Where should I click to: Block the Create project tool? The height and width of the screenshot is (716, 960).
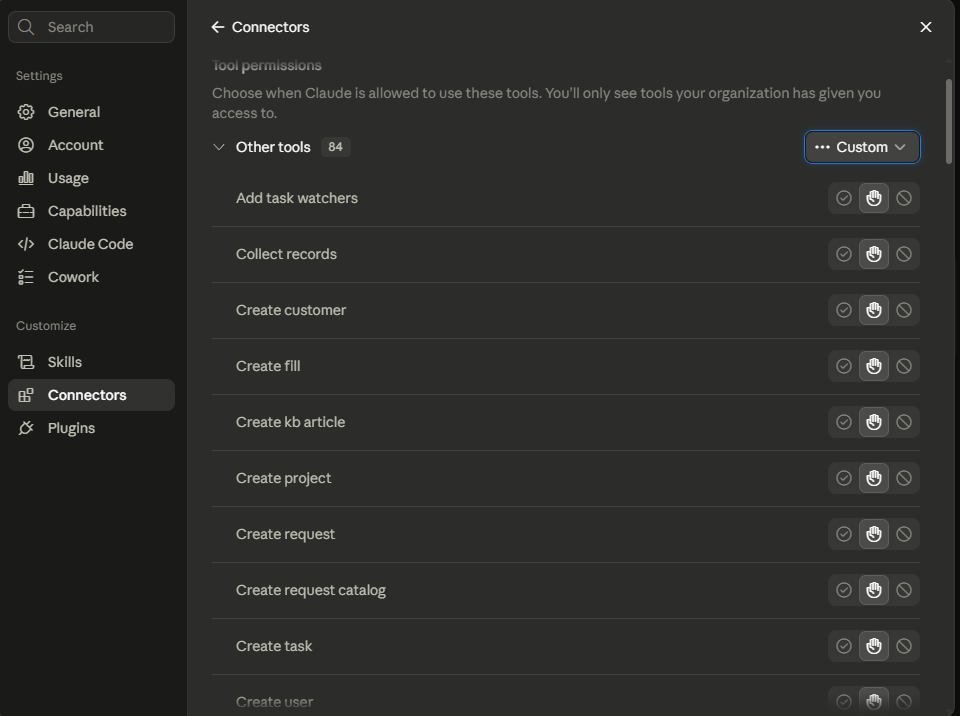(x=904, y=478)
